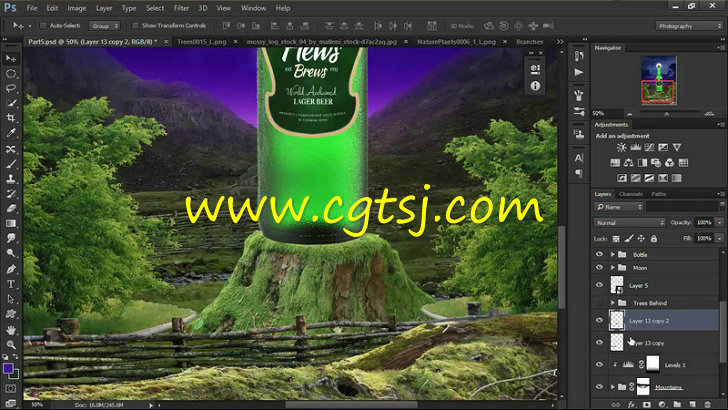The height and width of the screenshot is (410, 728).
Task: Select the Eyedropper tool
Action: (11, 133)
